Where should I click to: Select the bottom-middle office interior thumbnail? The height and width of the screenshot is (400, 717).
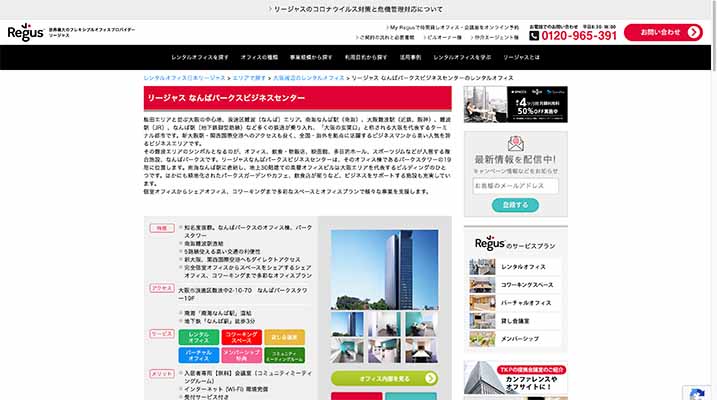(385, 351)
